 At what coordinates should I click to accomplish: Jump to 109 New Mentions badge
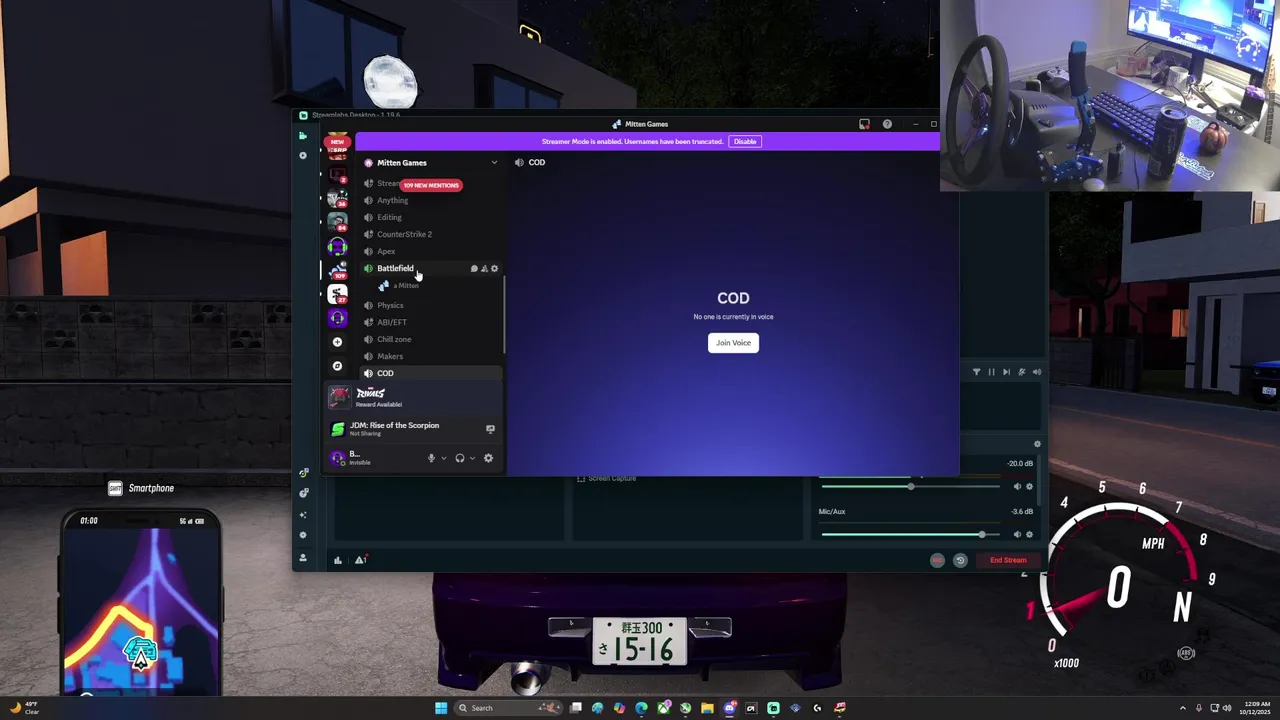tap(431, 185)
